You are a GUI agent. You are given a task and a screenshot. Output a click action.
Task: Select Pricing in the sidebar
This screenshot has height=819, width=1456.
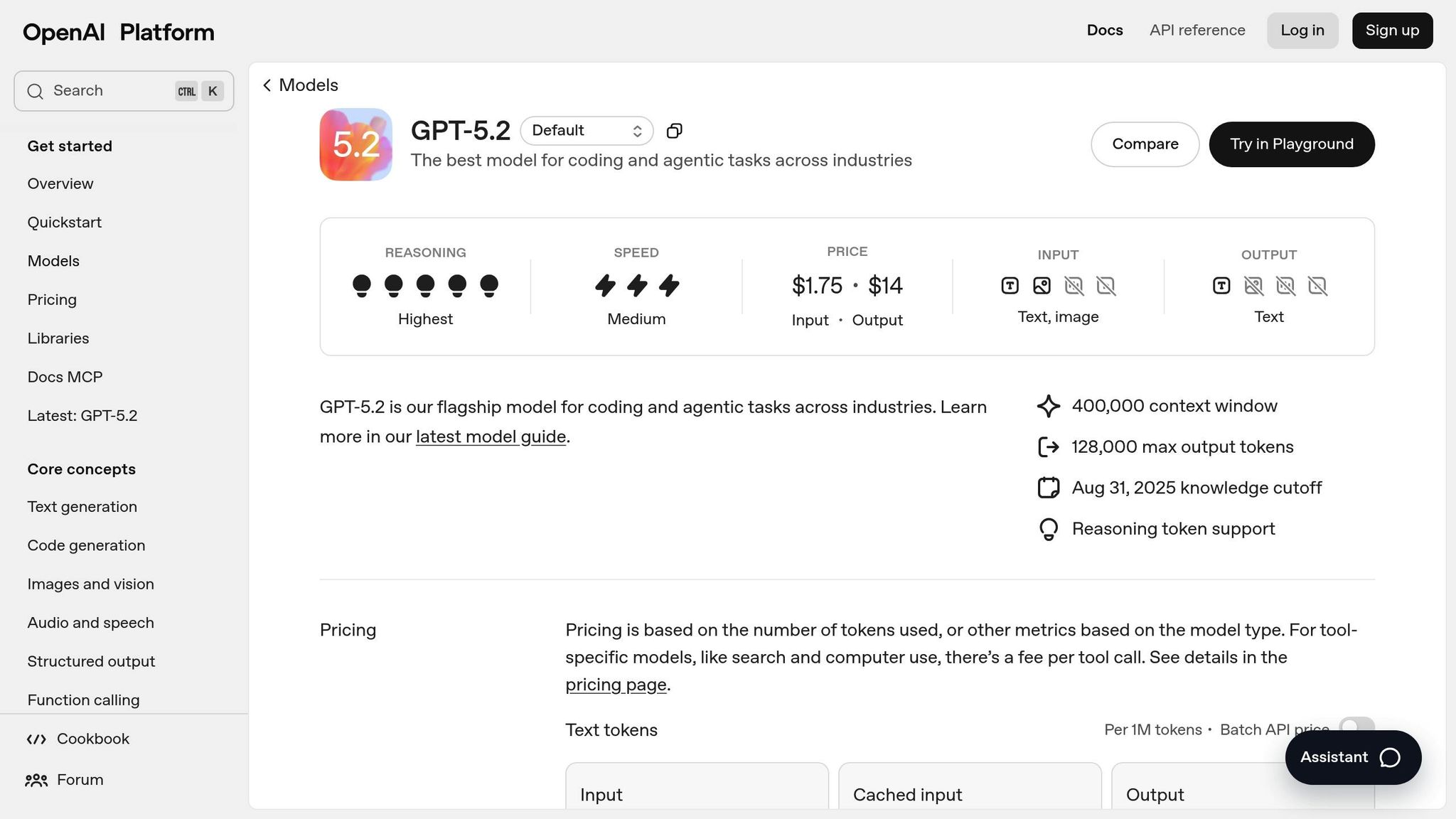(x=52, y=300)
